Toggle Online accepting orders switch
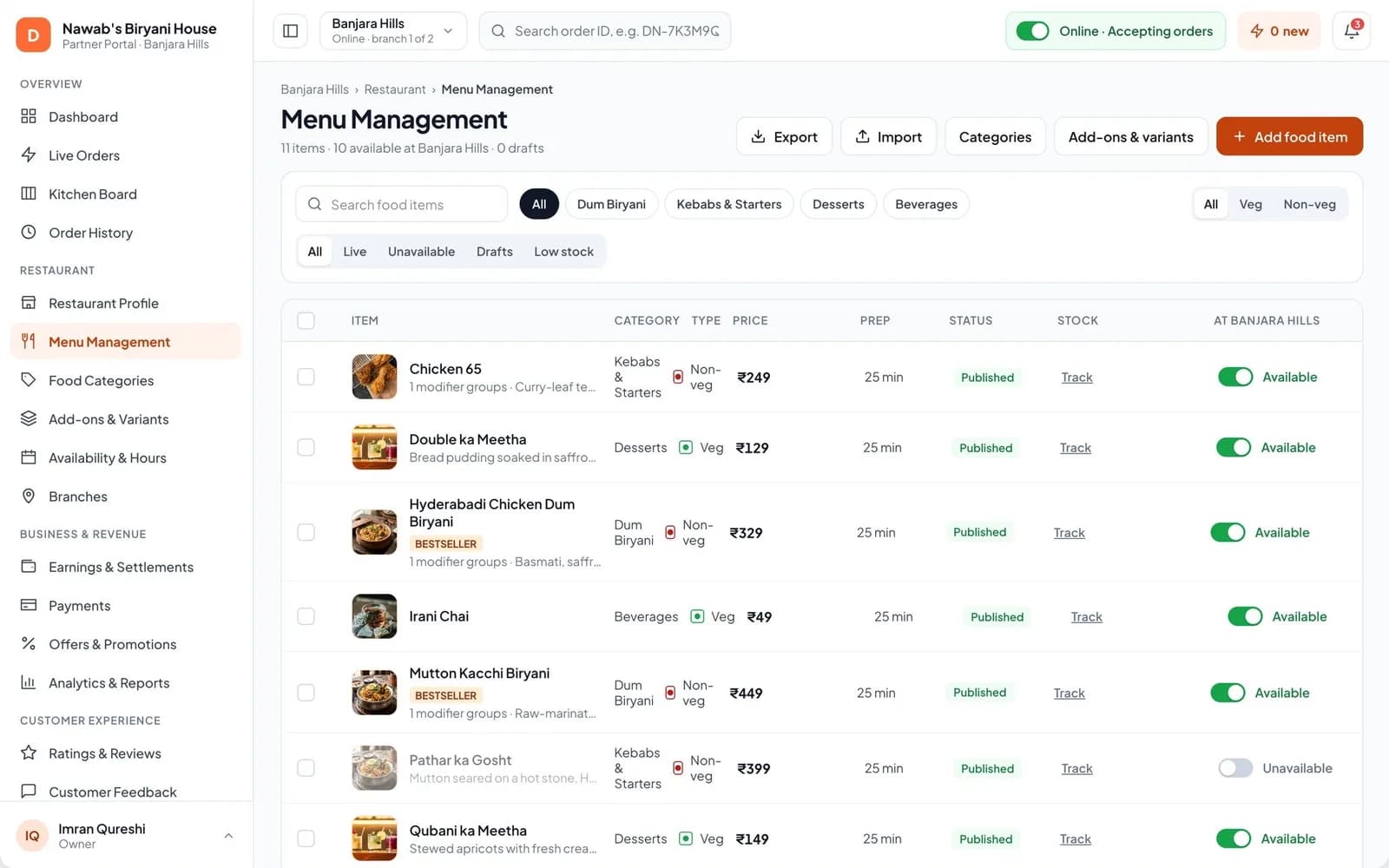Image resolution: width=1389 pixels, height=868 pixels. (1033, 31)
